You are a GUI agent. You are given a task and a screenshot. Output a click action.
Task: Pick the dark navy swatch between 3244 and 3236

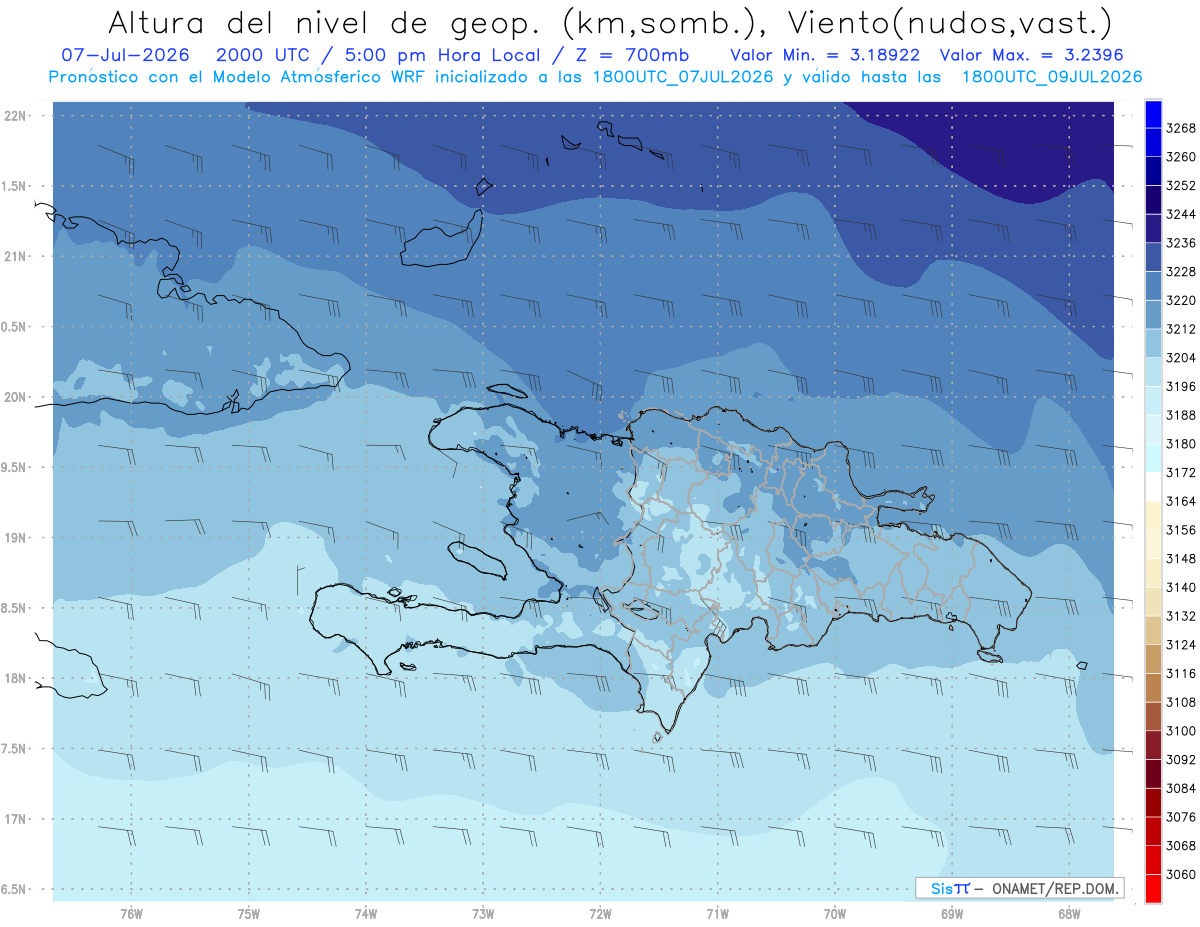coord(1152,228)
